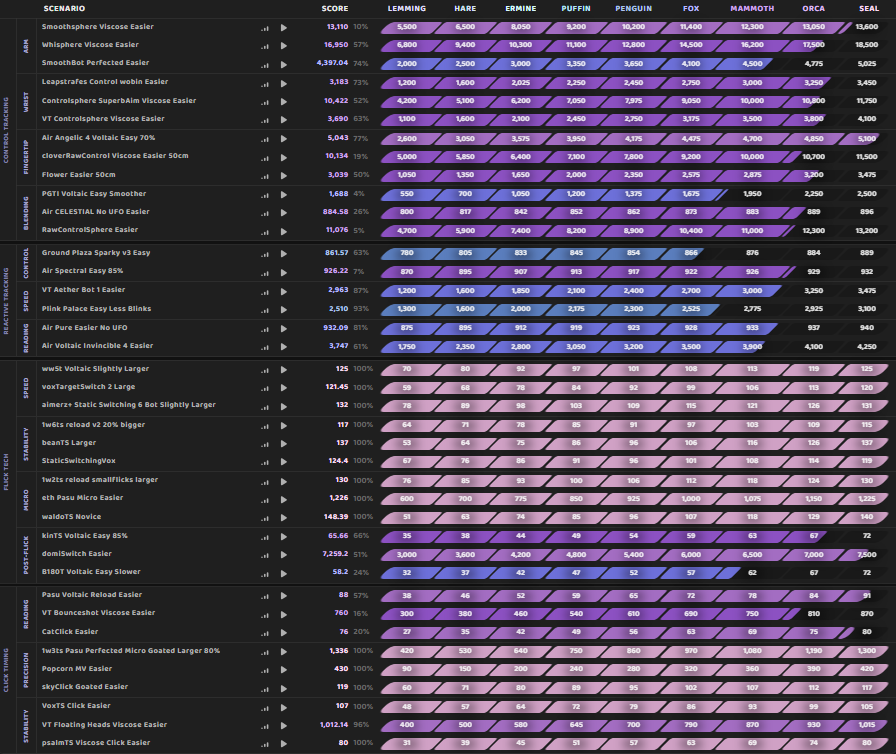The width and height of the screenshot is (896, 754).
Task: Open the cloverRawControl Viscose Easier 50cm scenario name
Action: point(115,155)
